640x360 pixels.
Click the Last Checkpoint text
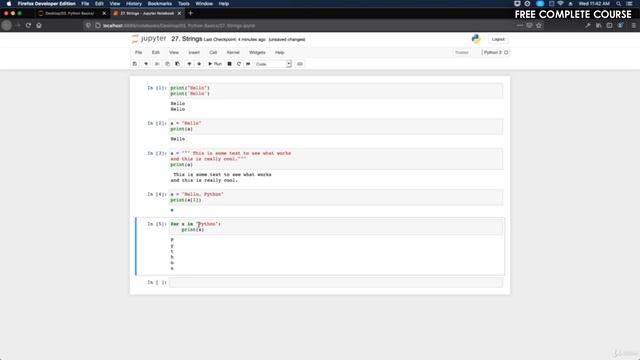click(235, 40)
